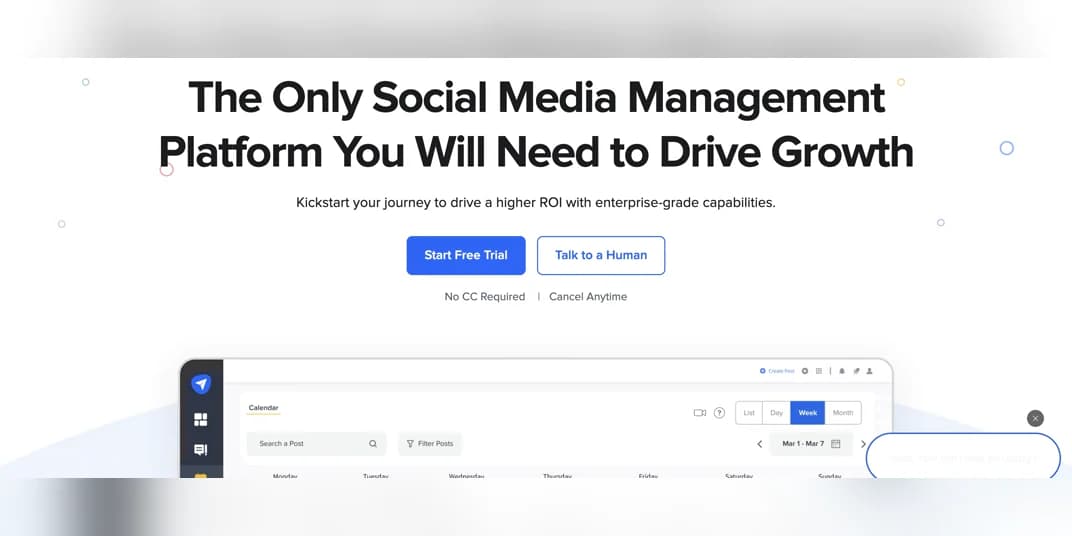Open the user profile icon
This screenshot has width=1072, height=536.
point(870,371)
